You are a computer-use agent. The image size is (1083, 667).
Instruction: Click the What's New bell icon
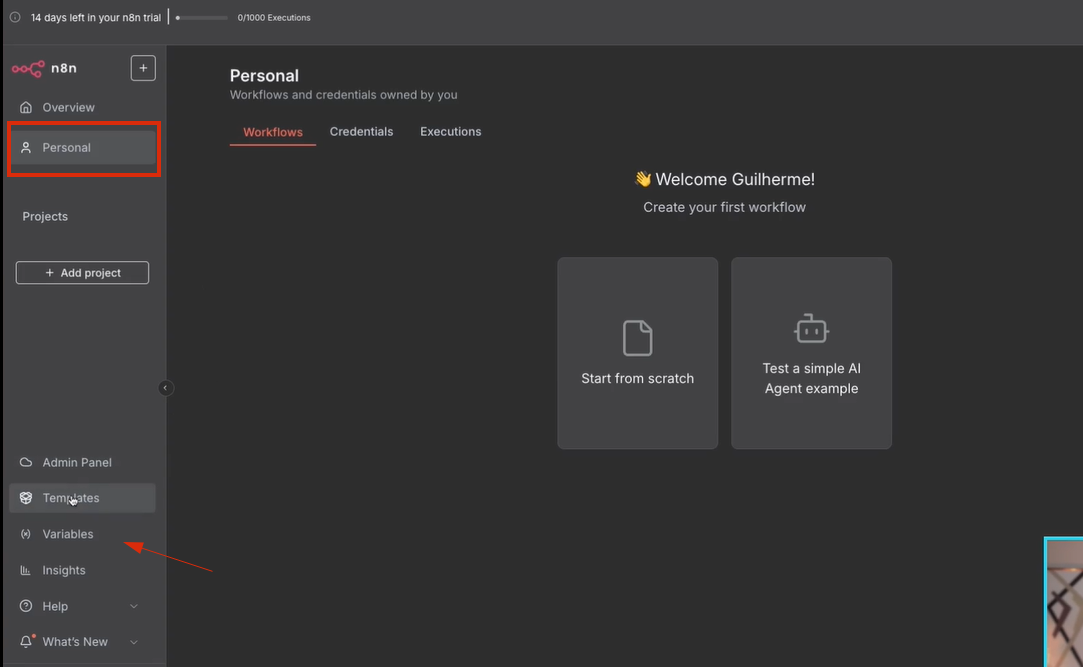(26, 641)
